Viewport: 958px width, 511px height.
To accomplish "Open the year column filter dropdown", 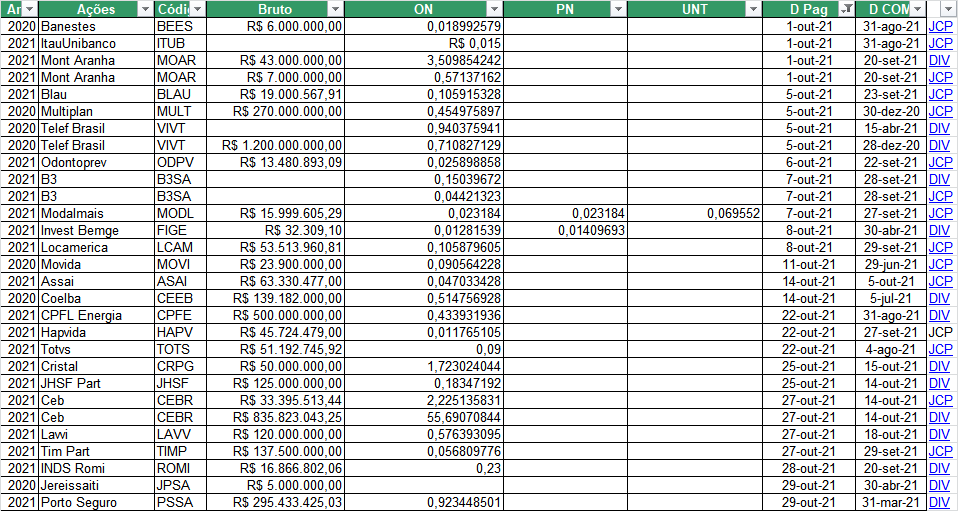I will pyautogui.click(x=31, y=9).
